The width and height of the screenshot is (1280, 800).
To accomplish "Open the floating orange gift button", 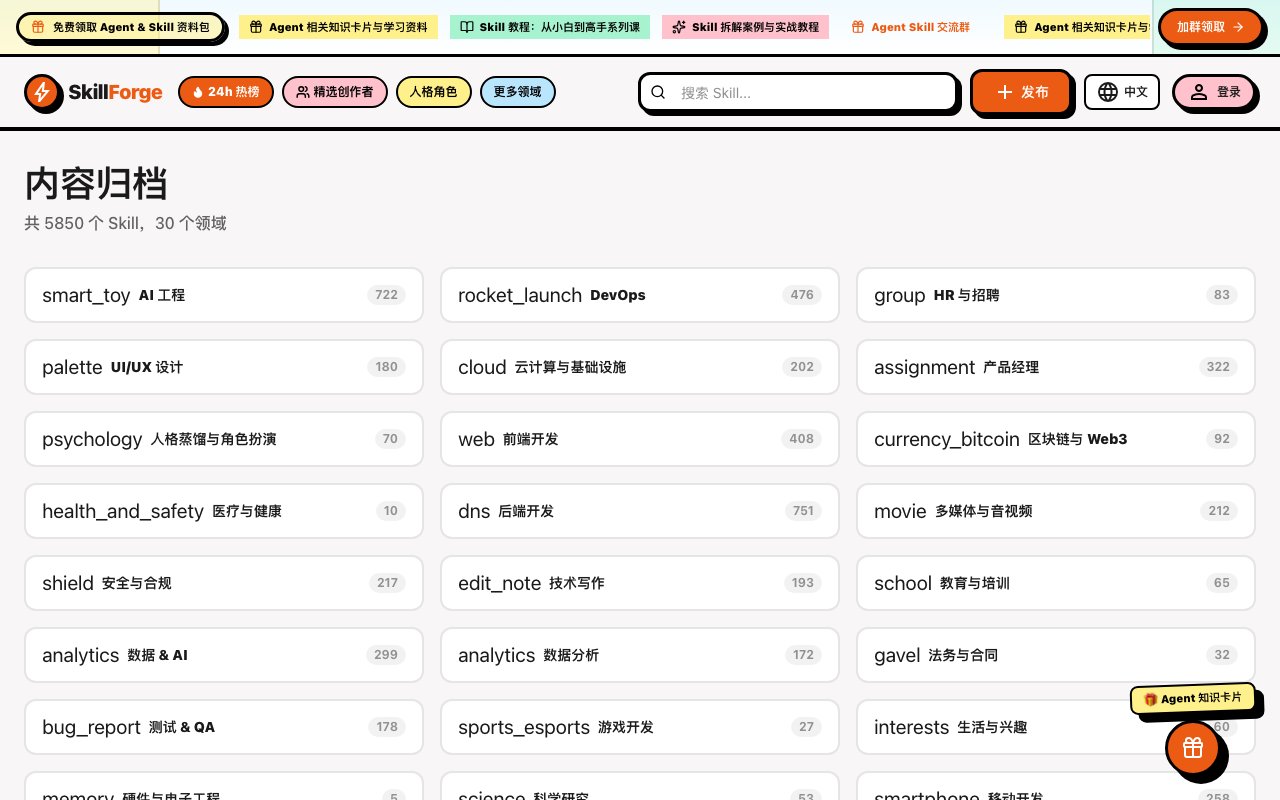I will pos(1192,747).
